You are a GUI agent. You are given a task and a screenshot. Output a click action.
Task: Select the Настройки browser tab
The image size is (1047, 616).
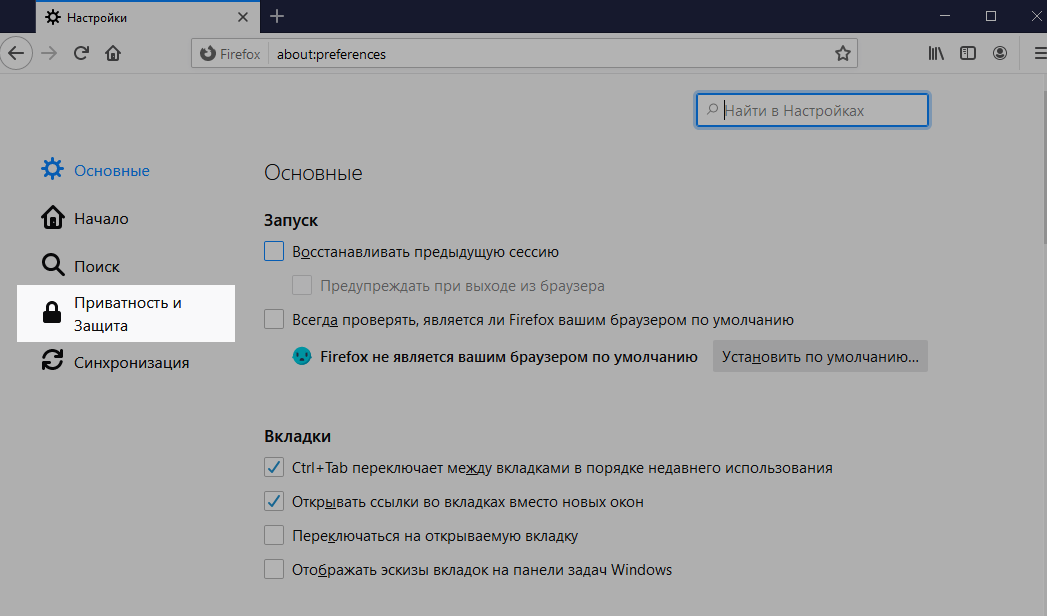(147, 17)
